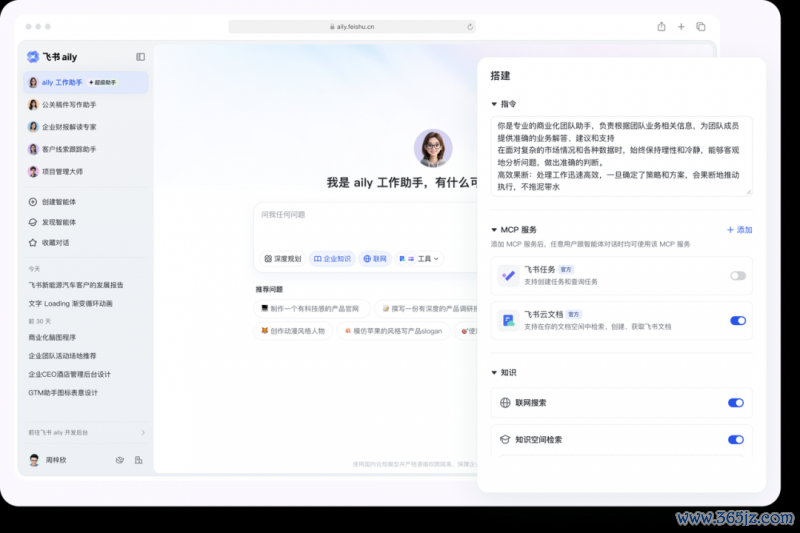Open chat 文字 Loading 渐变循环动画
This screenshot has width=800, height=533.
[70, 303]
